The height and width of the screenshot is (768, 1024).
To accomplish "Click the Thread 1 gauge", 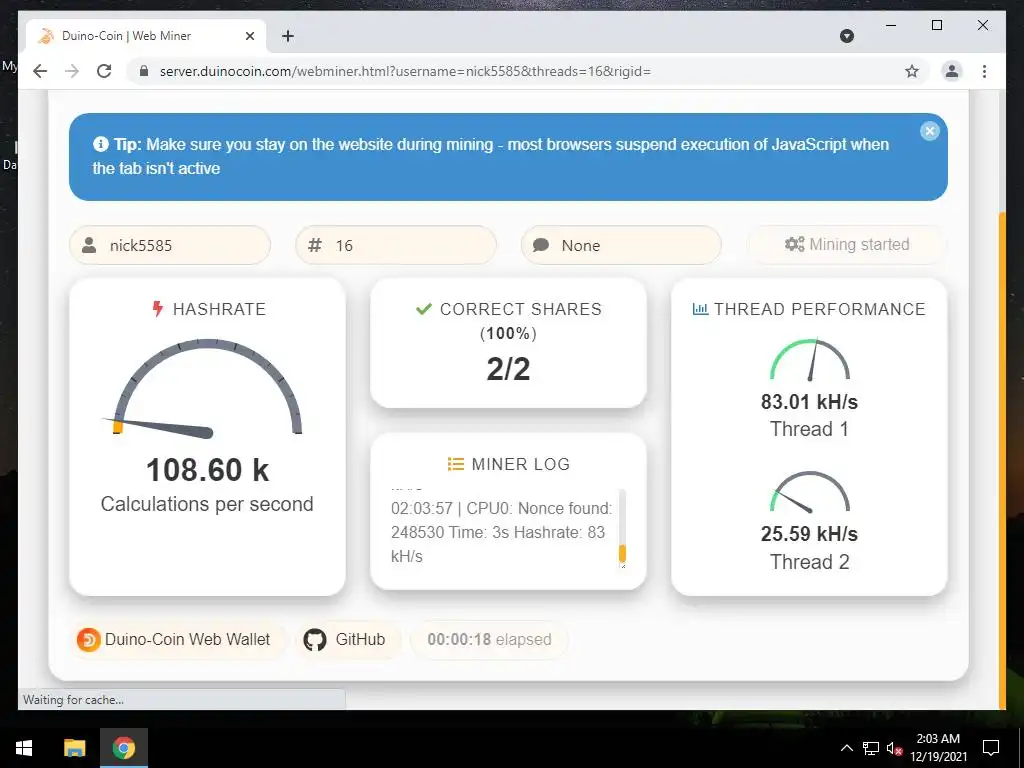I will tap(810, 360).
